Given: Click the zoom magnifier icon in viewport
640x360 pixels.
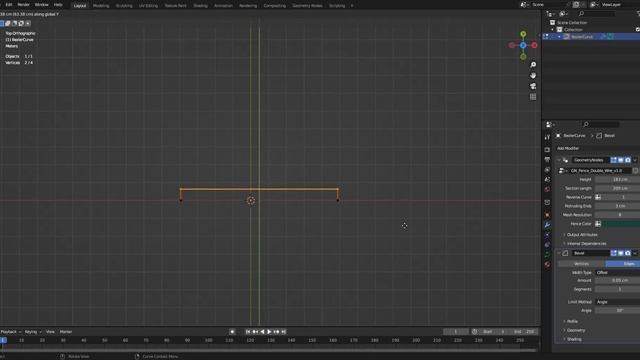Looking at the screenshot, I should coord(533,65).
